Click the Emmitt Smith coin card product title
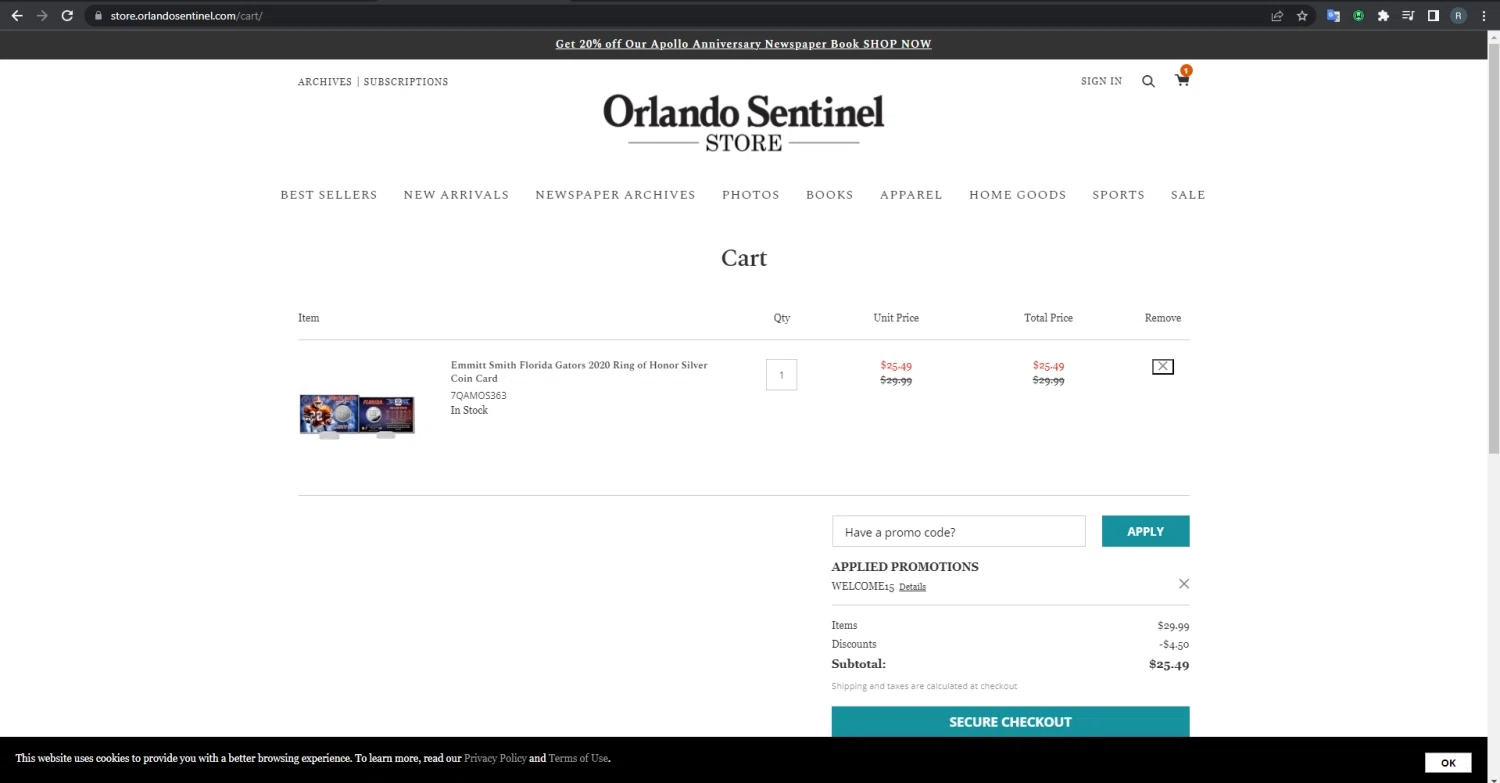Viewport: 1500px width, 783px height. coord(579,372)
